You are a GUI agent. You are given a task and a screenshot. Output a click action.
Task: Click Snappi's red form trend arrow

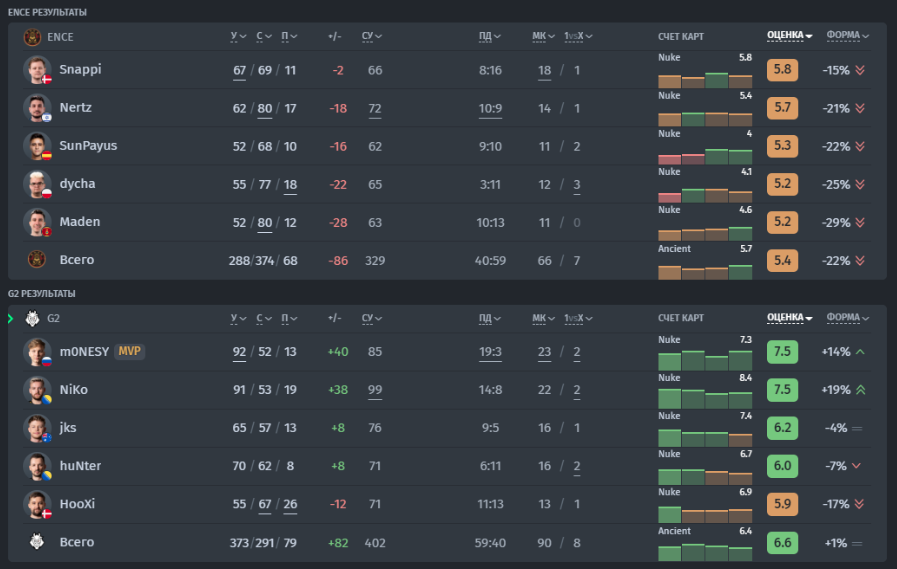click(x=860, y=70)
